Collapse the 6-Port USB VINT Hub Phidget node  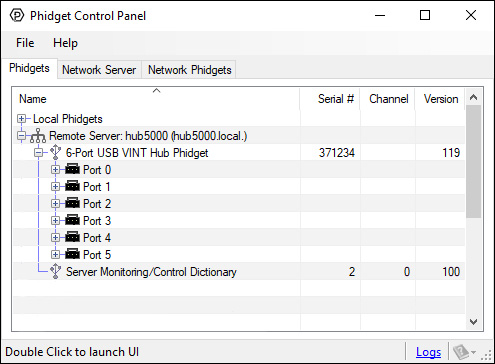[39, 153]
